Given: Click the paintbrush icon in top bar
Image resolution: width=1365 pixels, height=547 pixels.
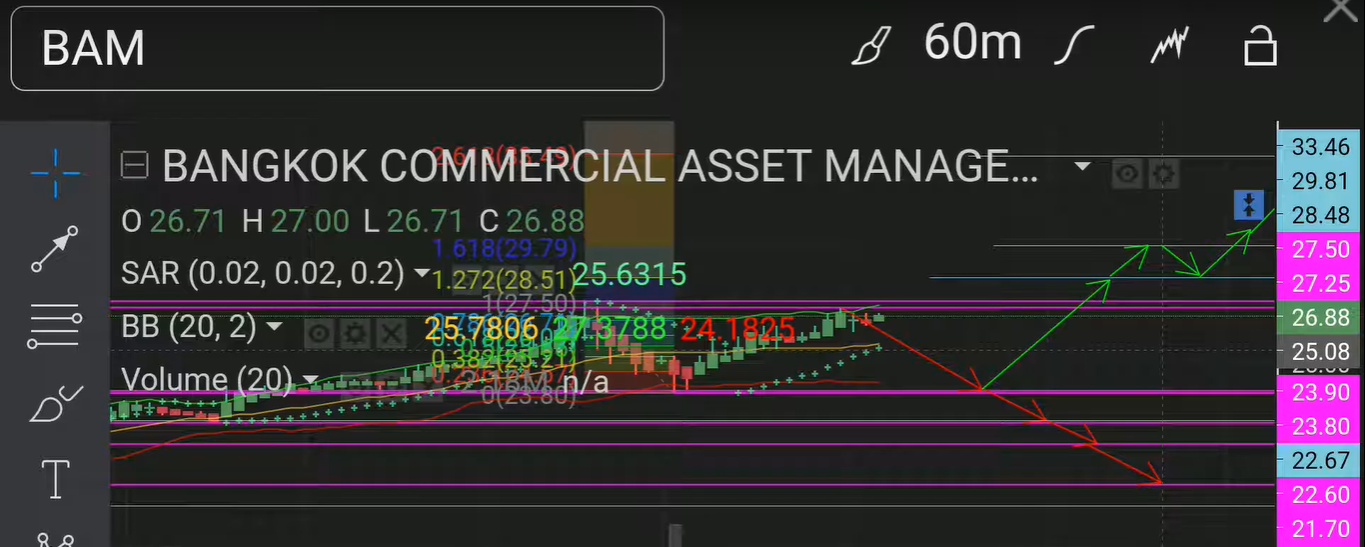Looking at the screenshot, I should coord(870,46).
